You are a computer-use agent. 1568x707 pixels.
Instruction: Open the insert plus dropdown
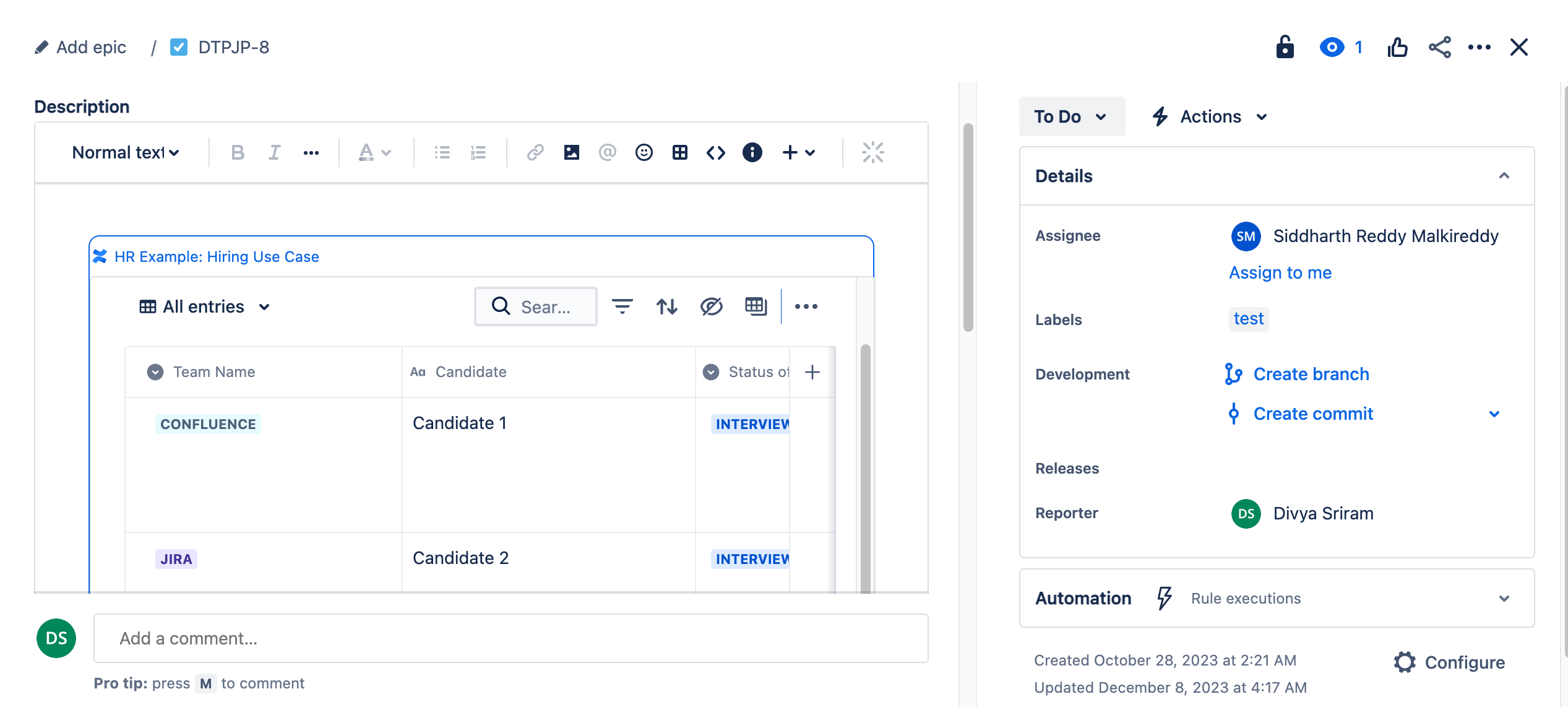(x=799, y=152)
